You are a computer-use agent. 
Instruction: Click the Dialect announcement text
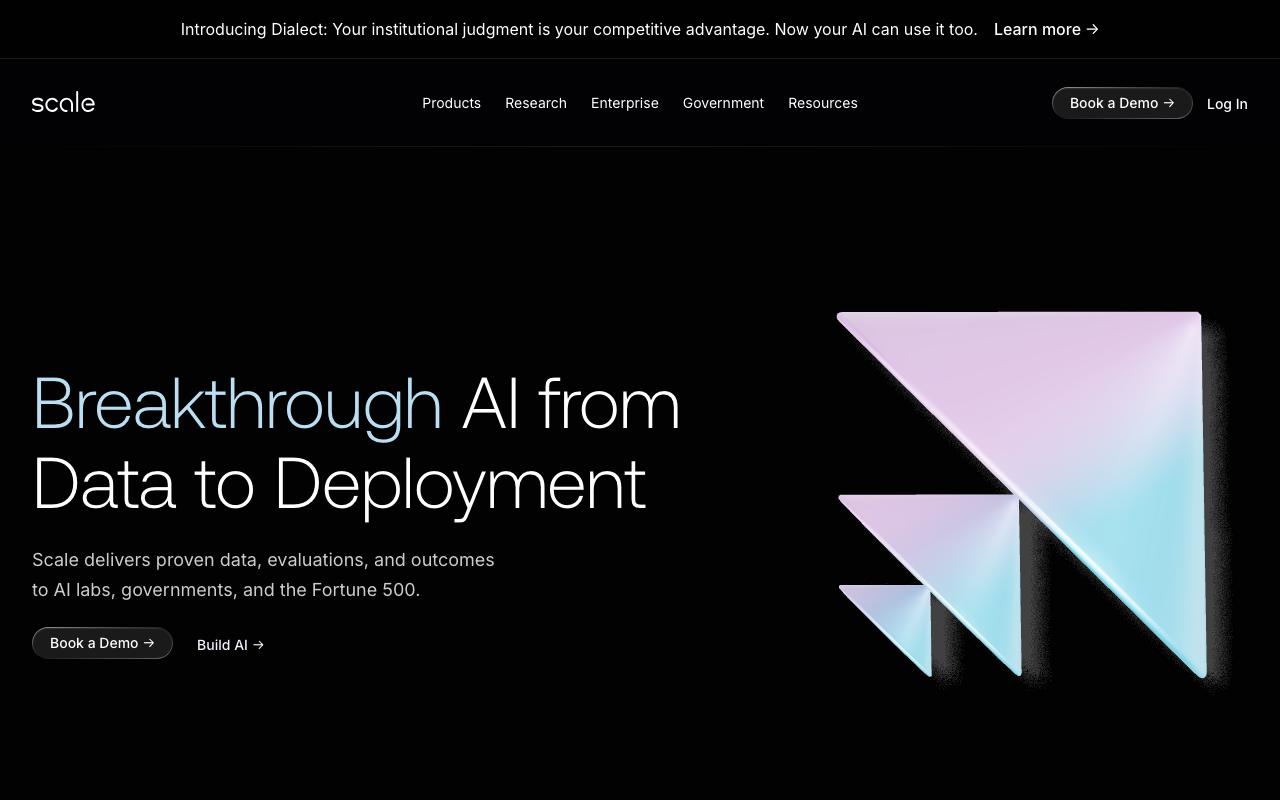[x=579, y=30]
